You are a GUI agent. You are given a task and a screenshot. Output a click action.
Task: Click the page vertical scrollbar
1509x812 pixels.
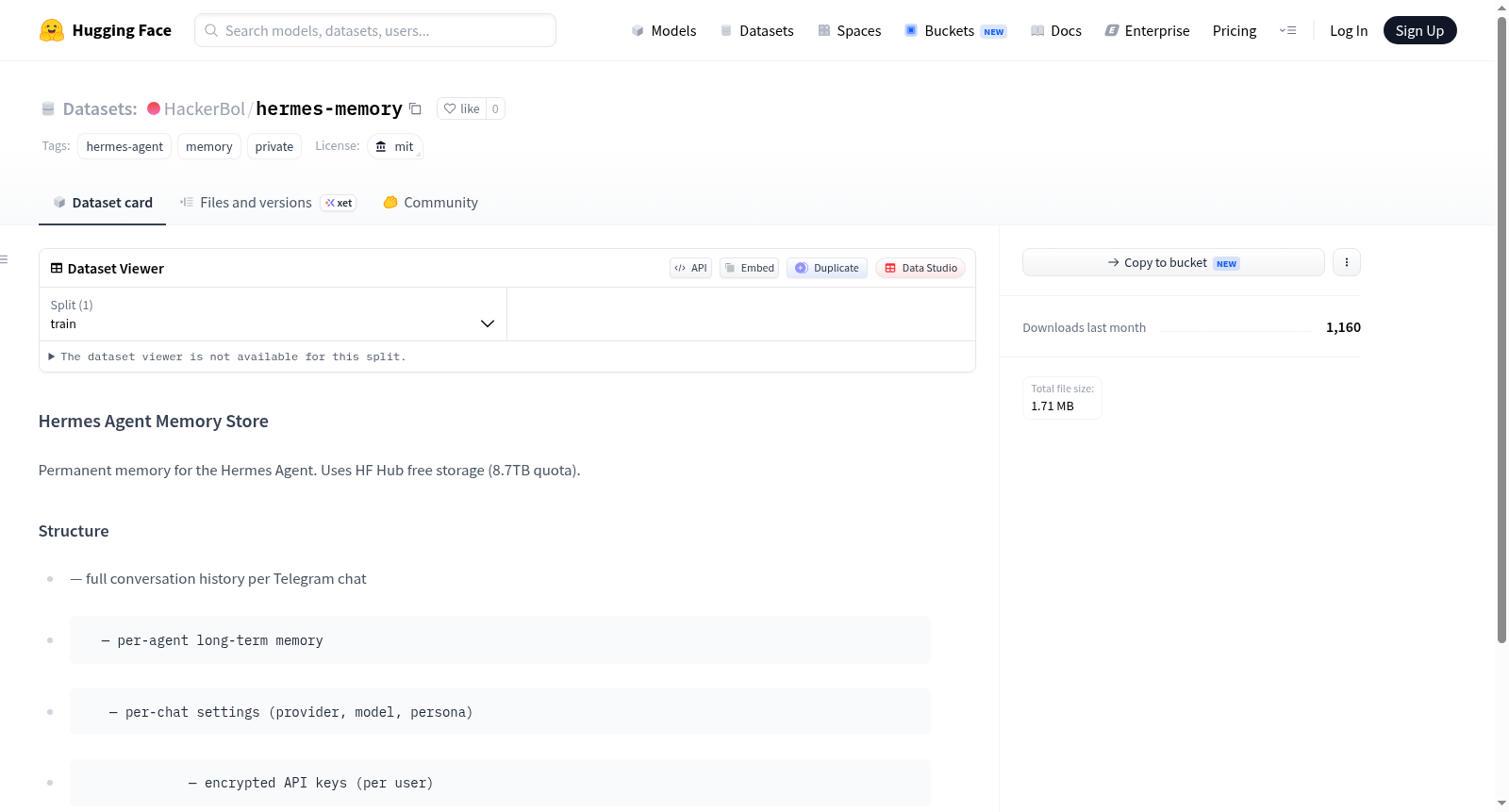pyautogui.click(x=1501, y=330)
